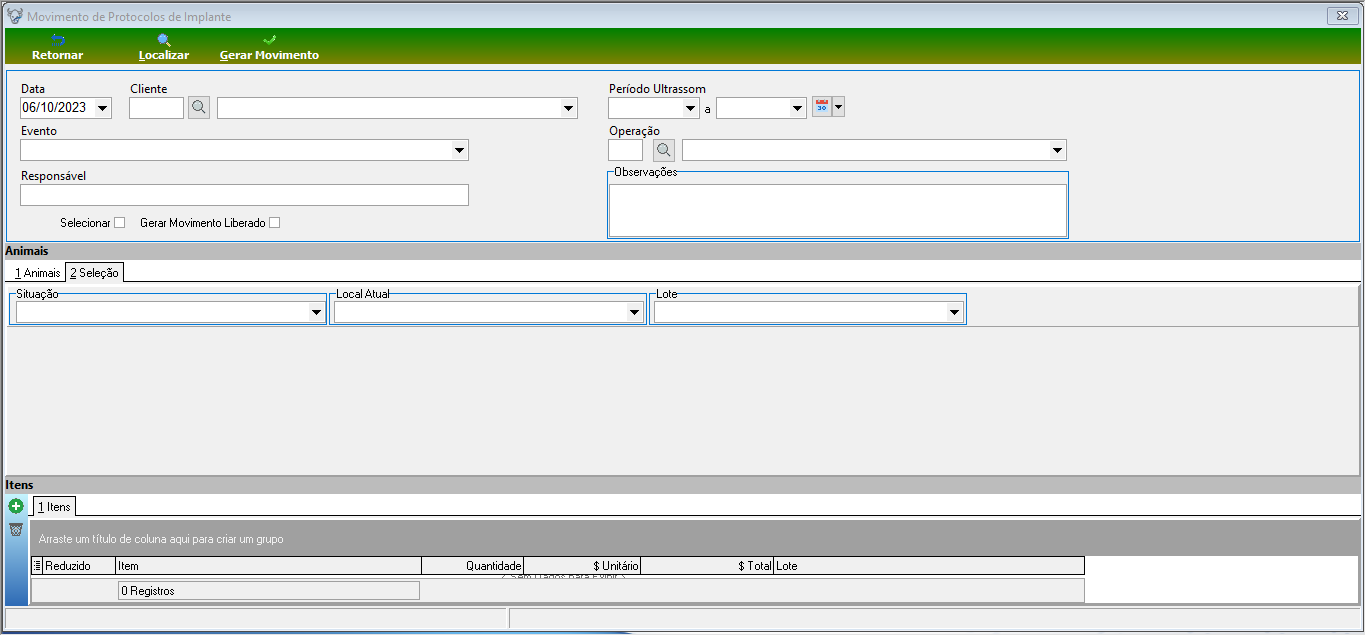Viewport: 1366px width, 636px height.
Task: Sort by the Quantidade column header
Action: pyautogui.click(x=473, y=566)
